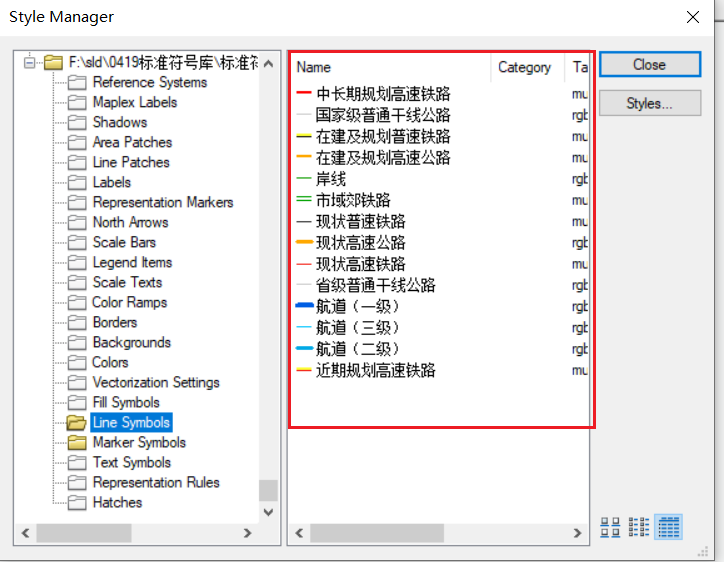The image size is (724, 562).
Task: Open the Reference Systems folder
Action: click(150, 82)
